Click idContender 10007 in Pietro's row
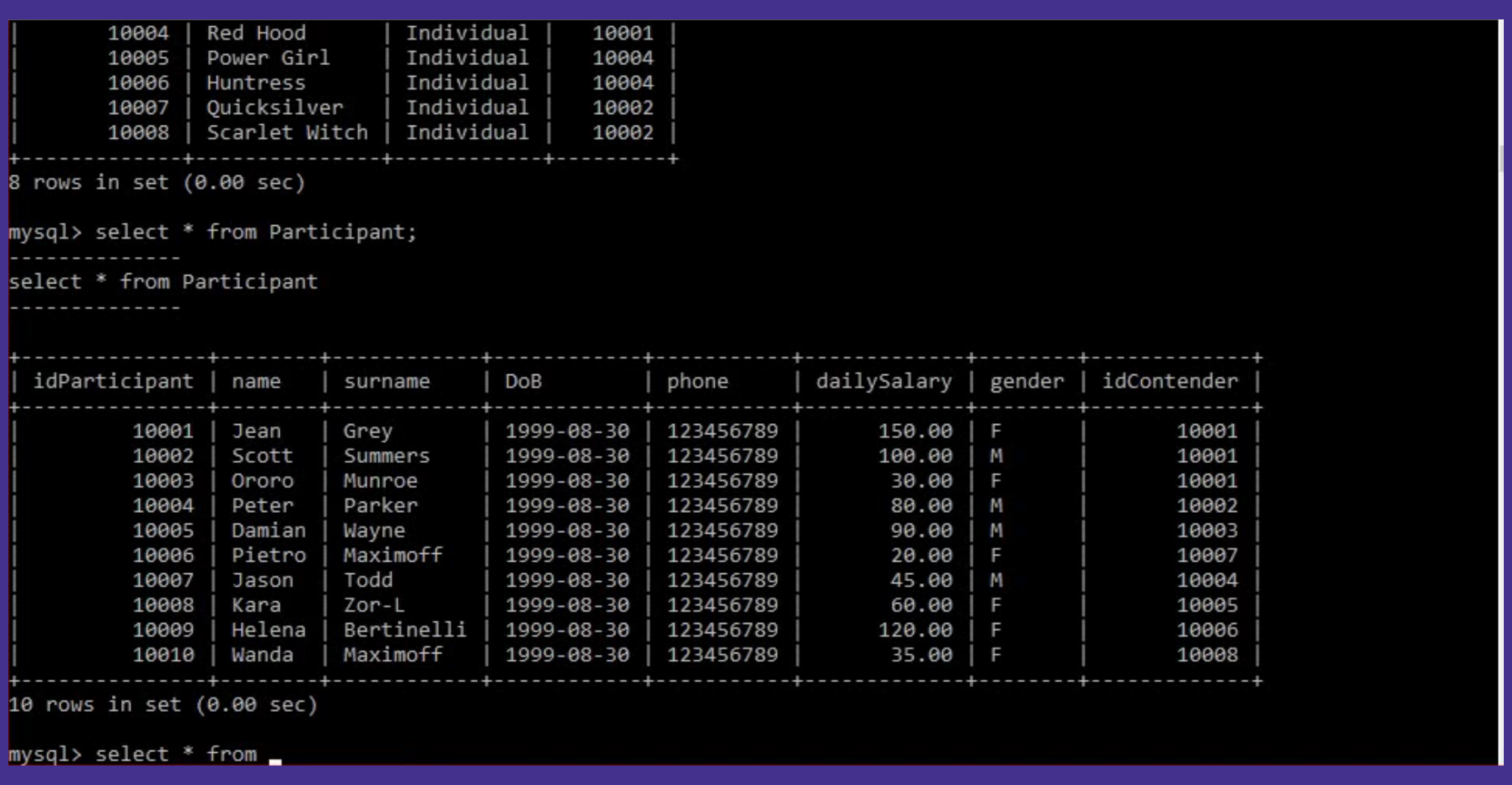 [x=1208, y=555]
